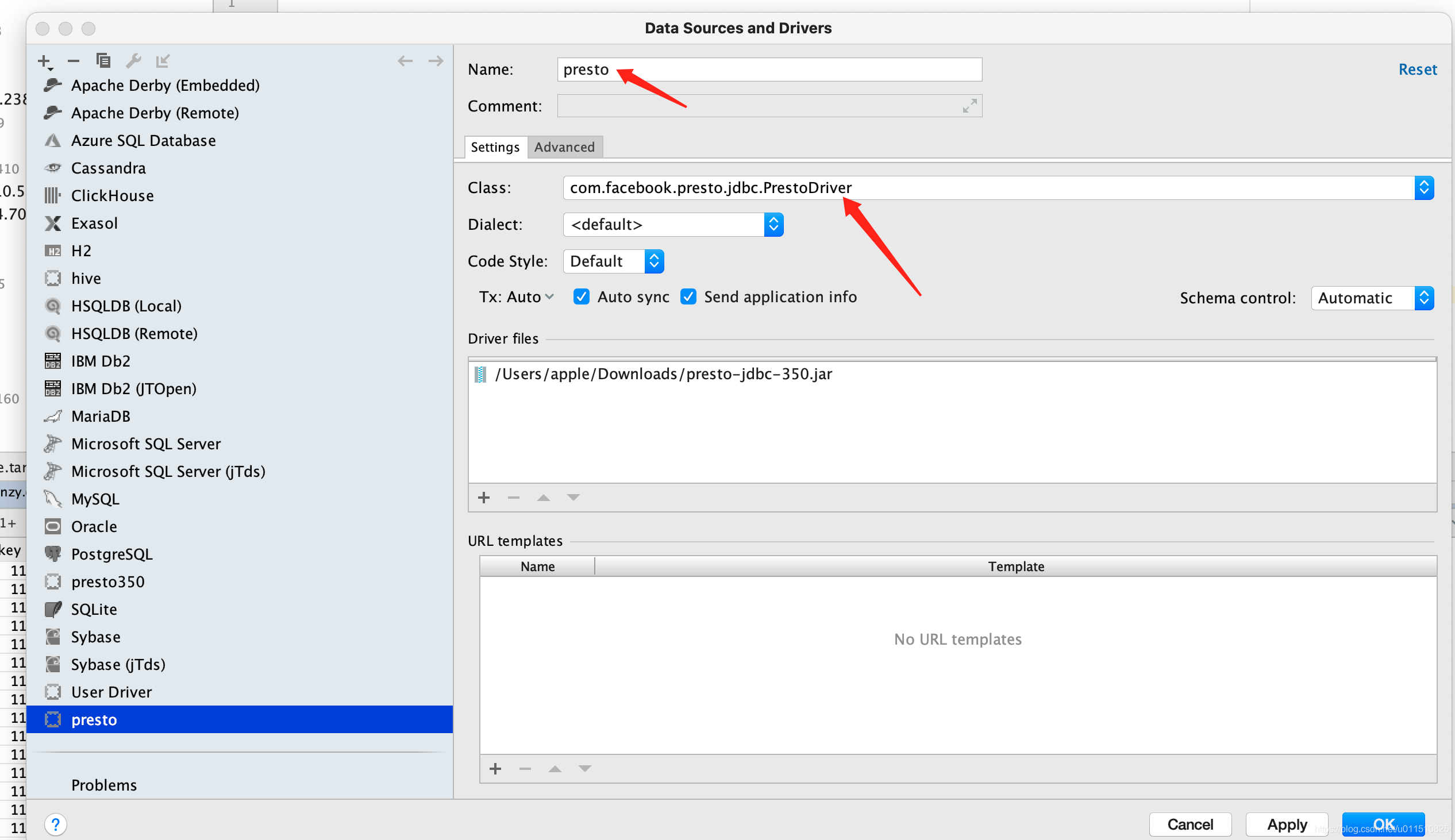The width and height of the screenshot is (1455, 840).
Task: Open the Dialect dropdown
Action: [773, 225]
